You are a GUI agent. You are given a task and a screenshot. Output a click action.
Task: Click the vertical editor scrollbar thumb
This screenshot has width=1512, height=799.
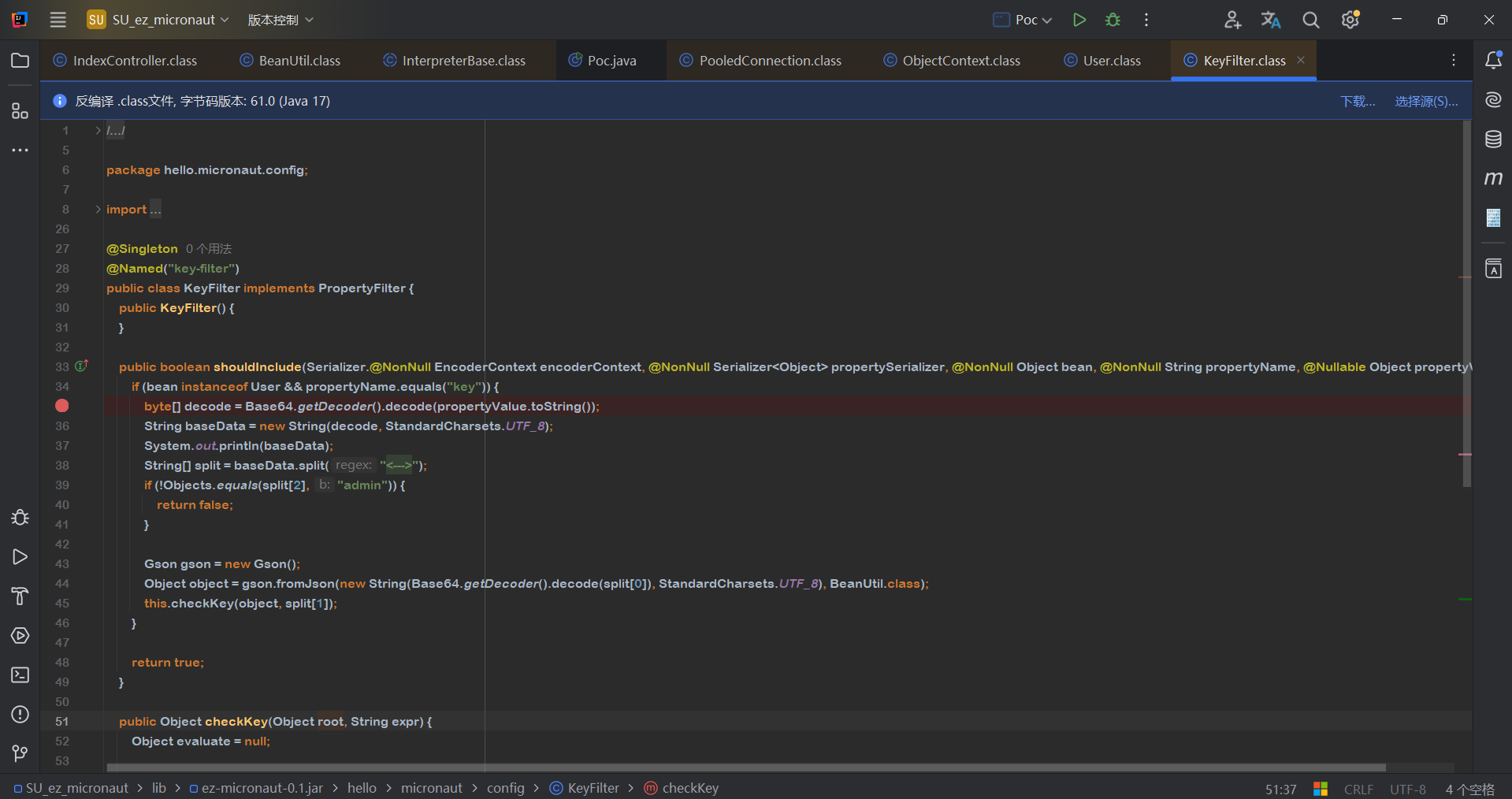pos(1467,303)
